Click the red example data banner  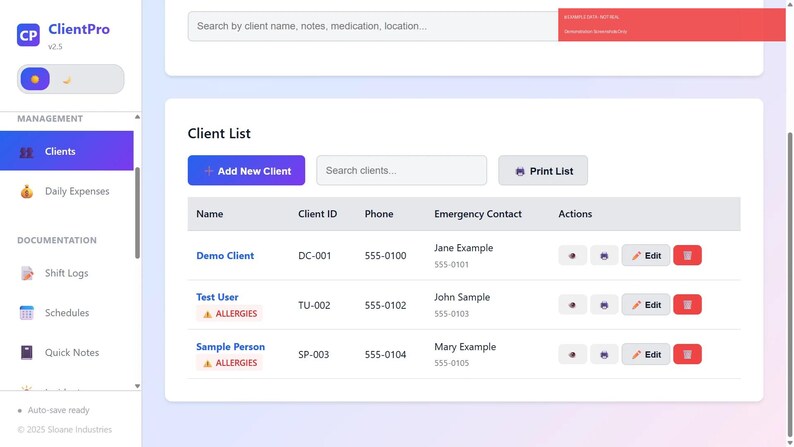click(671, 24)
